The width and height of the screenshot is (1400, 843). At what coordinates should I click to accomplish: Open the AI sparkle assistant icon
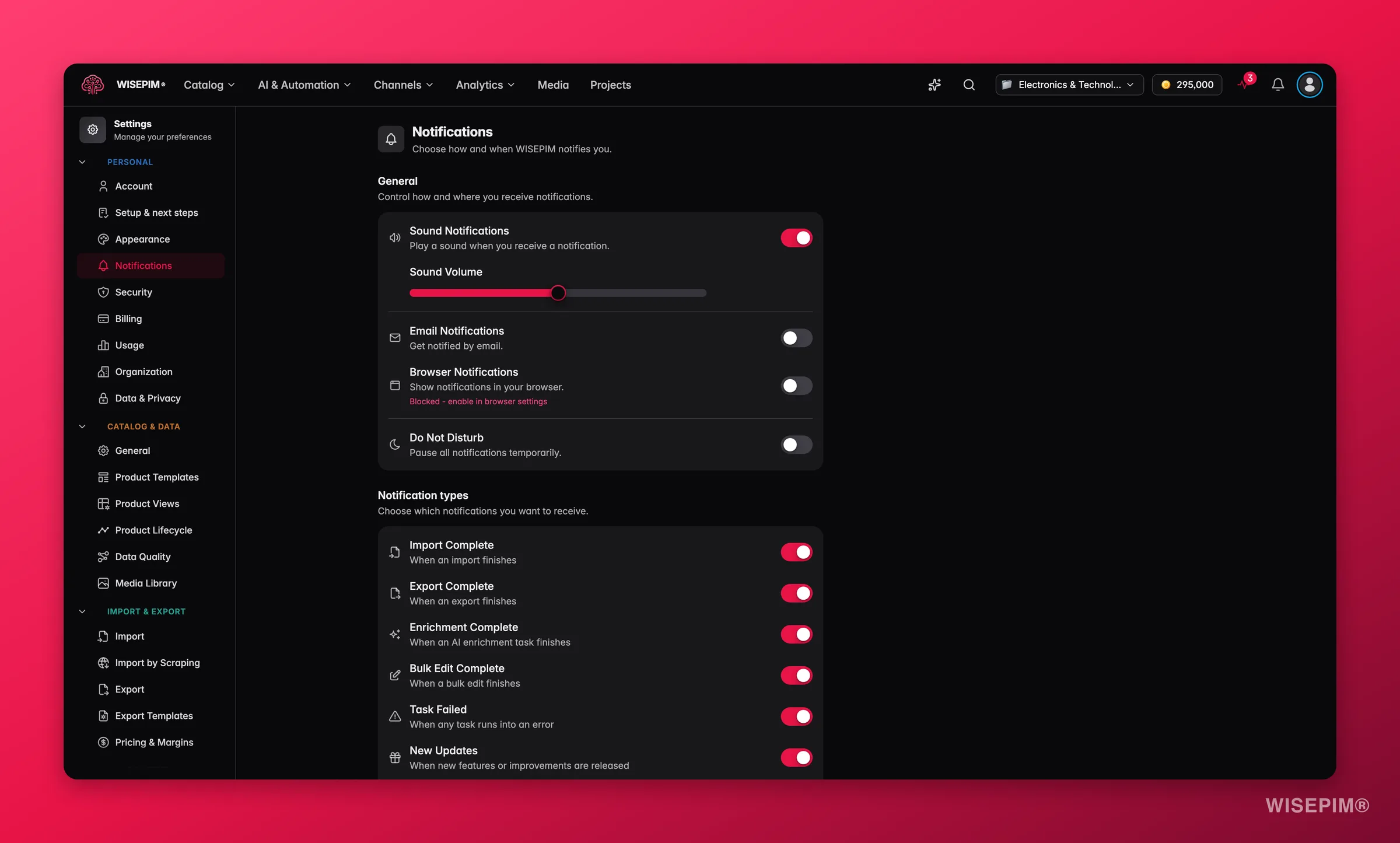(x=935, y=85)
